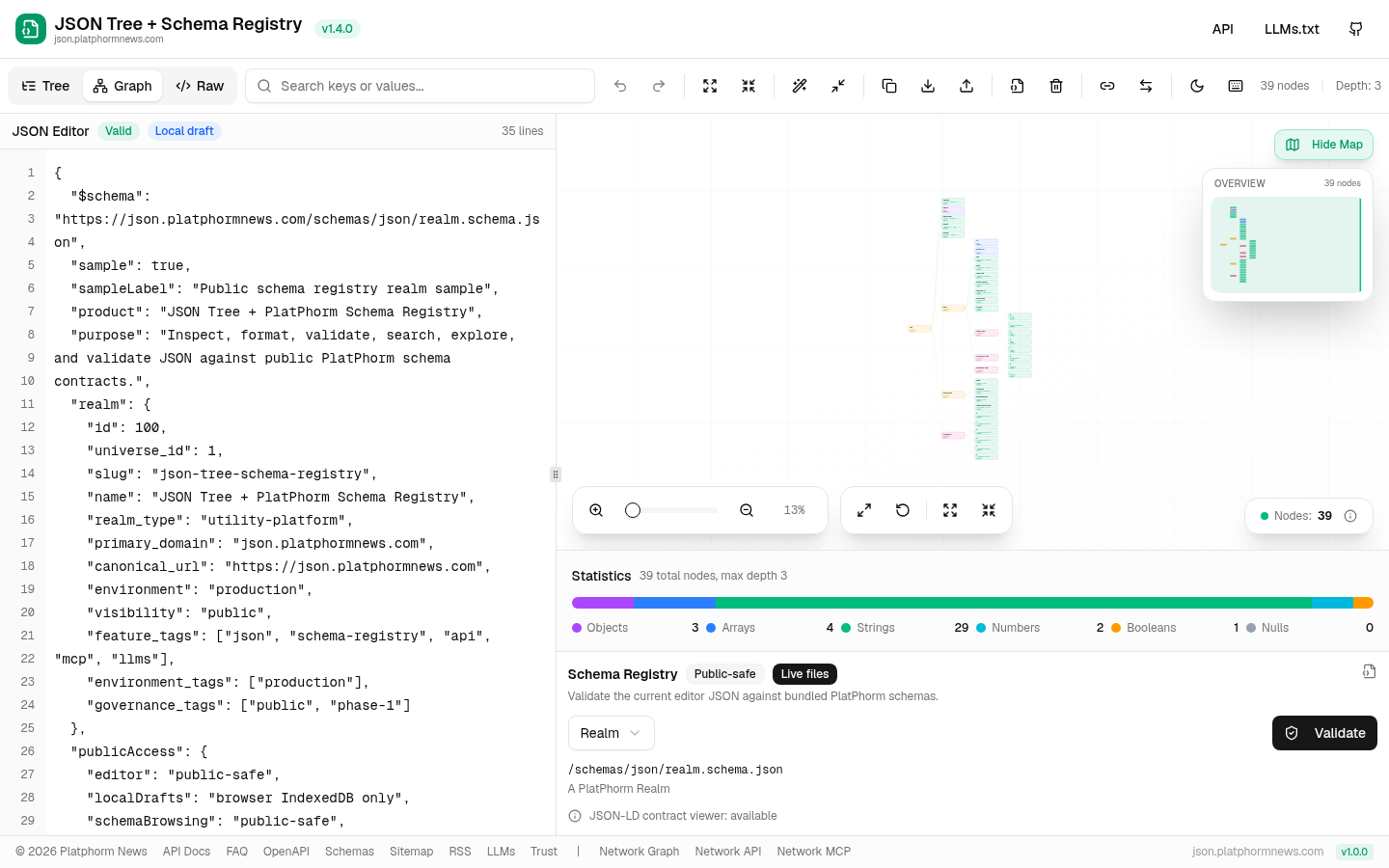
Task: Hide the overview map
Action: click(x=1323, y=145)
